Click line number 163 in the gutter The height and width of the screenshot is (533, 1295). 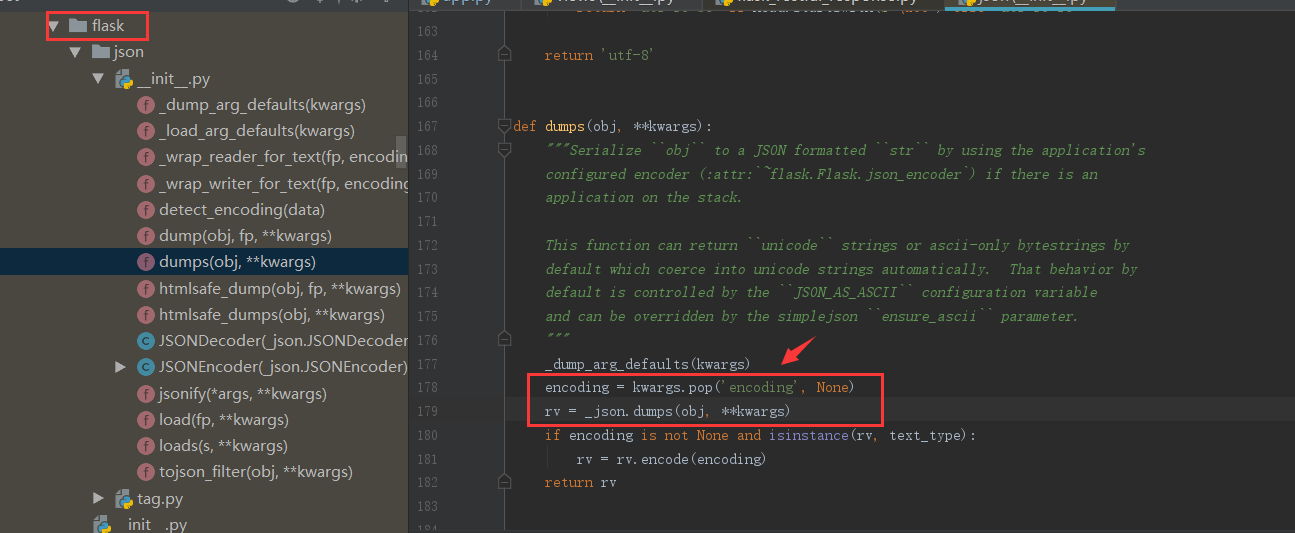click(x=426, y=31)
